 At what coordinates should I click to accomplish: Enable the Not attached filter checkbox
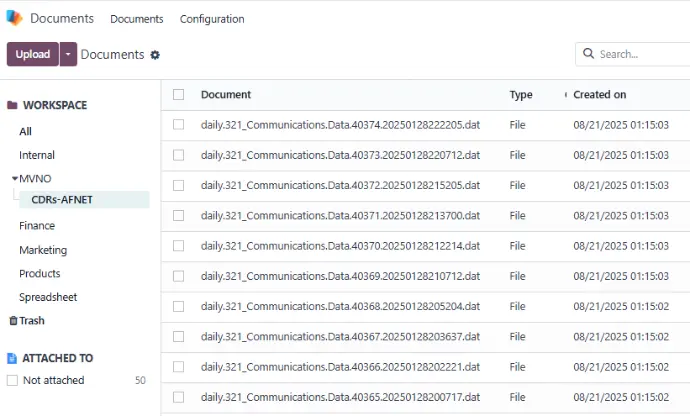coord(12,380)
